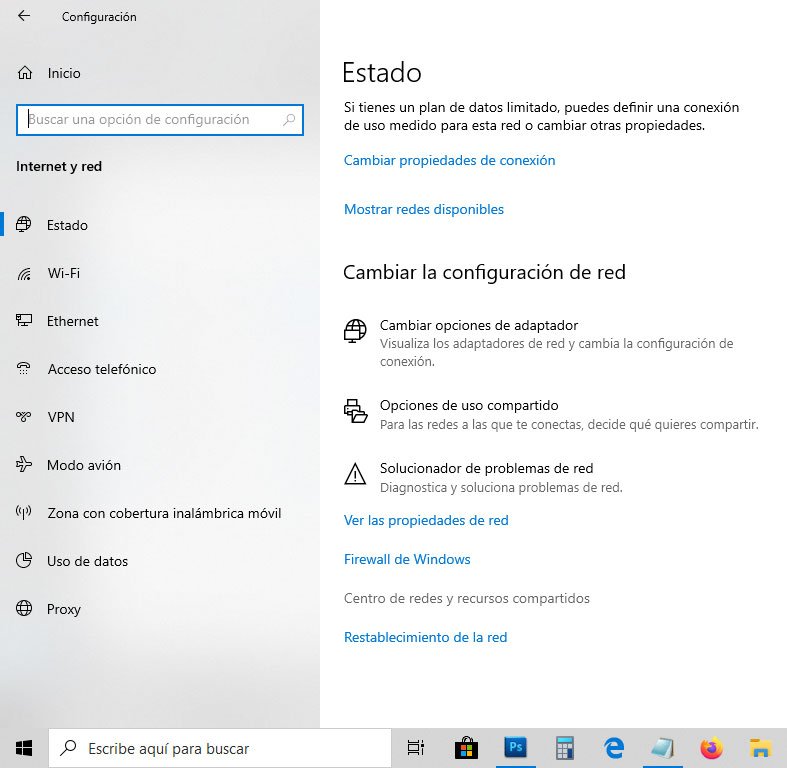This screenshot has width=787, height=768.
Task: Select the Ethernet monitor icon
Action: (24, 321)
